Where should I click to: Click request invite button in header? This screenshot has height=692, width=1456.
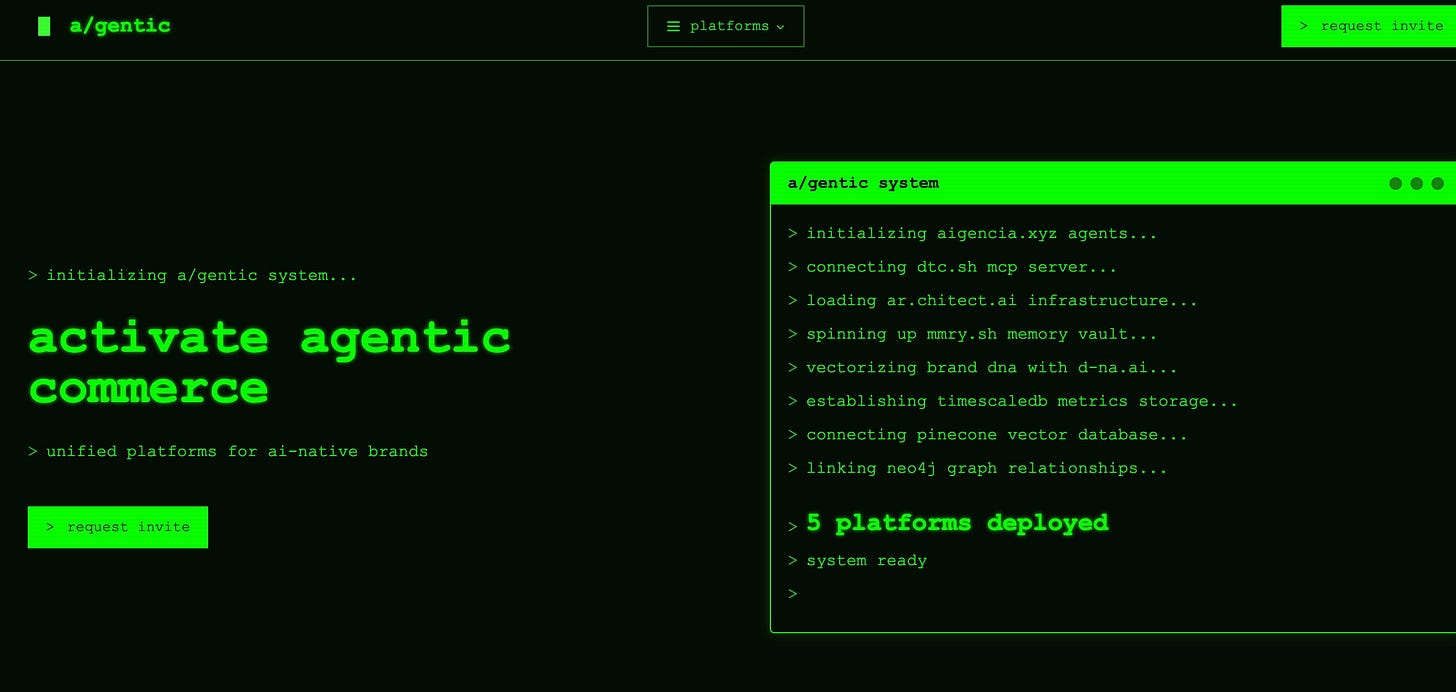point(1368,26)
